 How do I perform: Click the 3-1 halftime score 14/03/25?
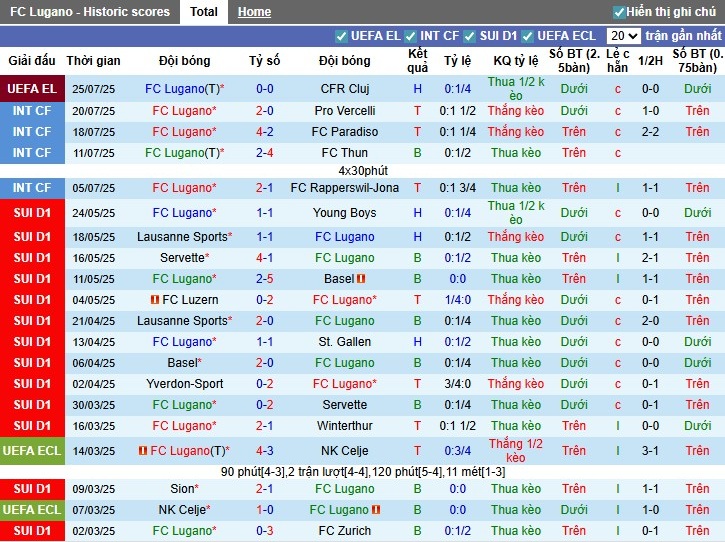[650, 450]
